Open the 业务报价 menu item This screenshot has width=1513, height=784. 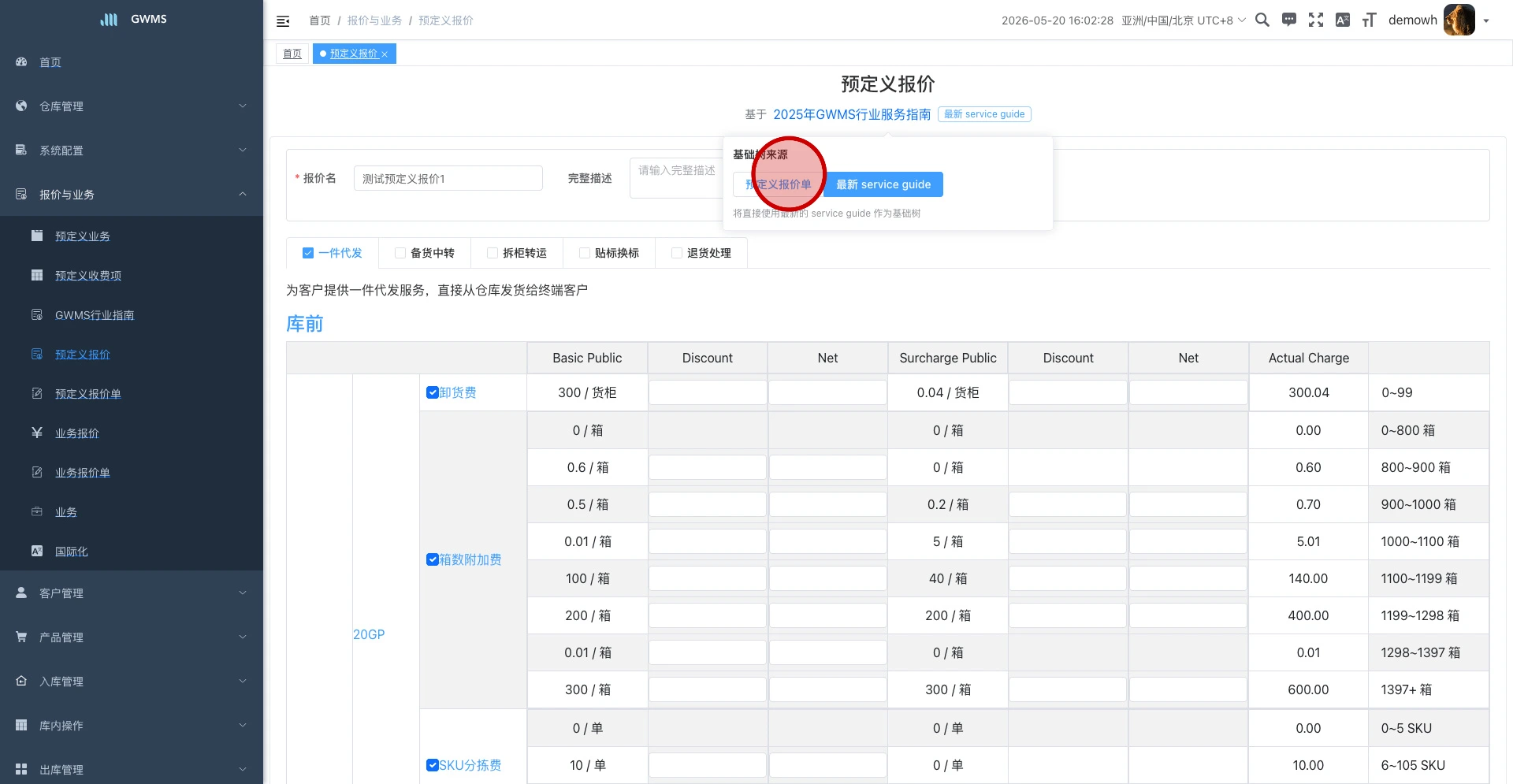(x=132, y=433)
